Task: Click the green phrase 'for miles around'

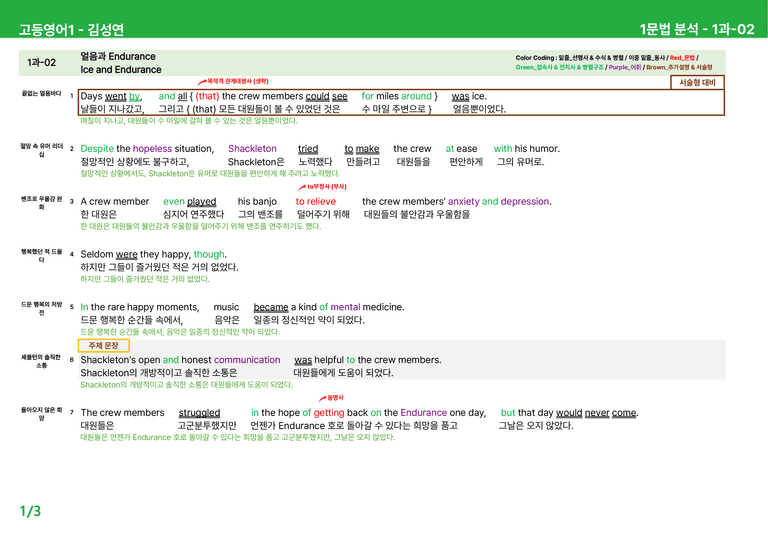Action: pos(397,96)
